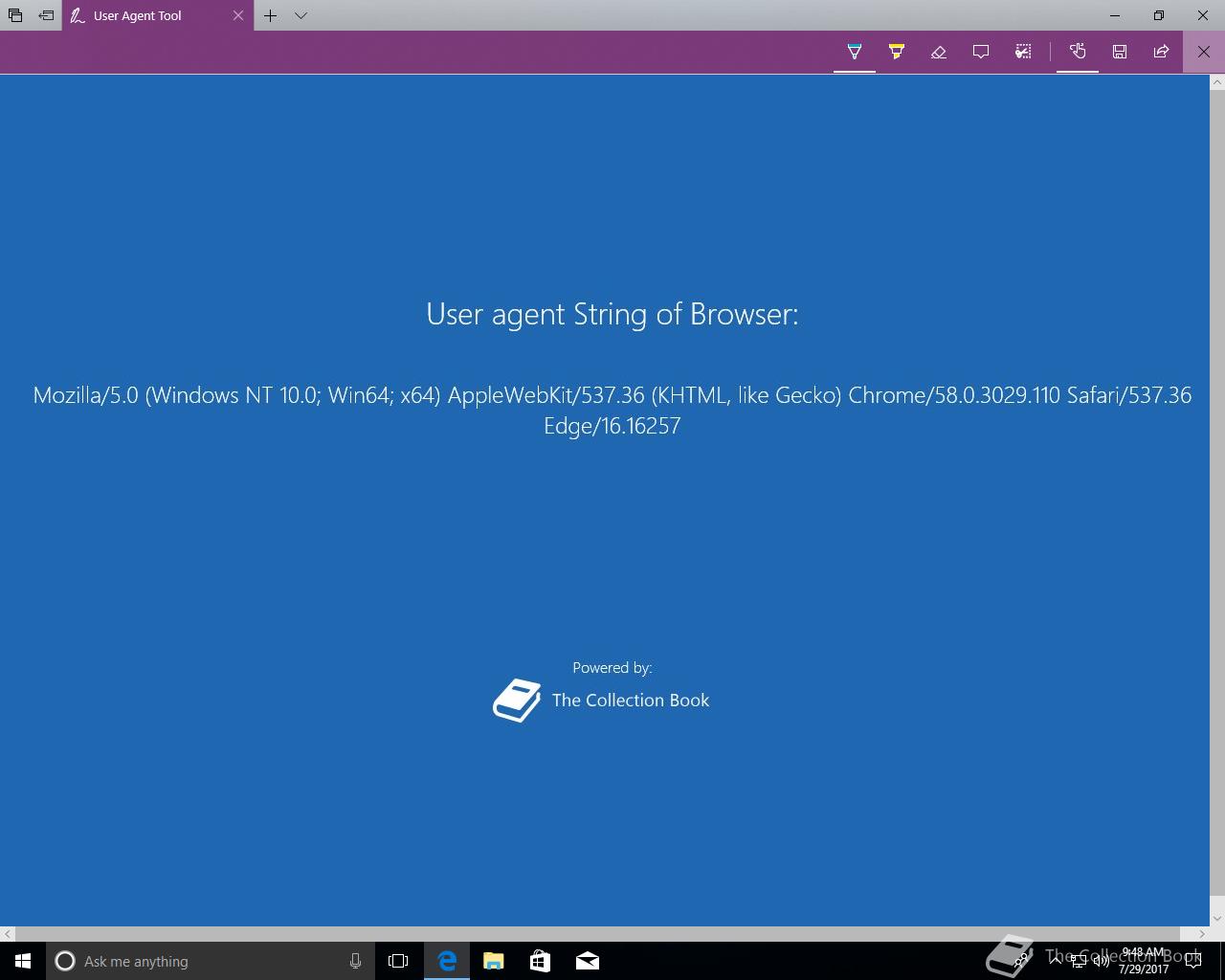The image size is (1225, 980).
Task: Open the volume control
Action: 1101,961
